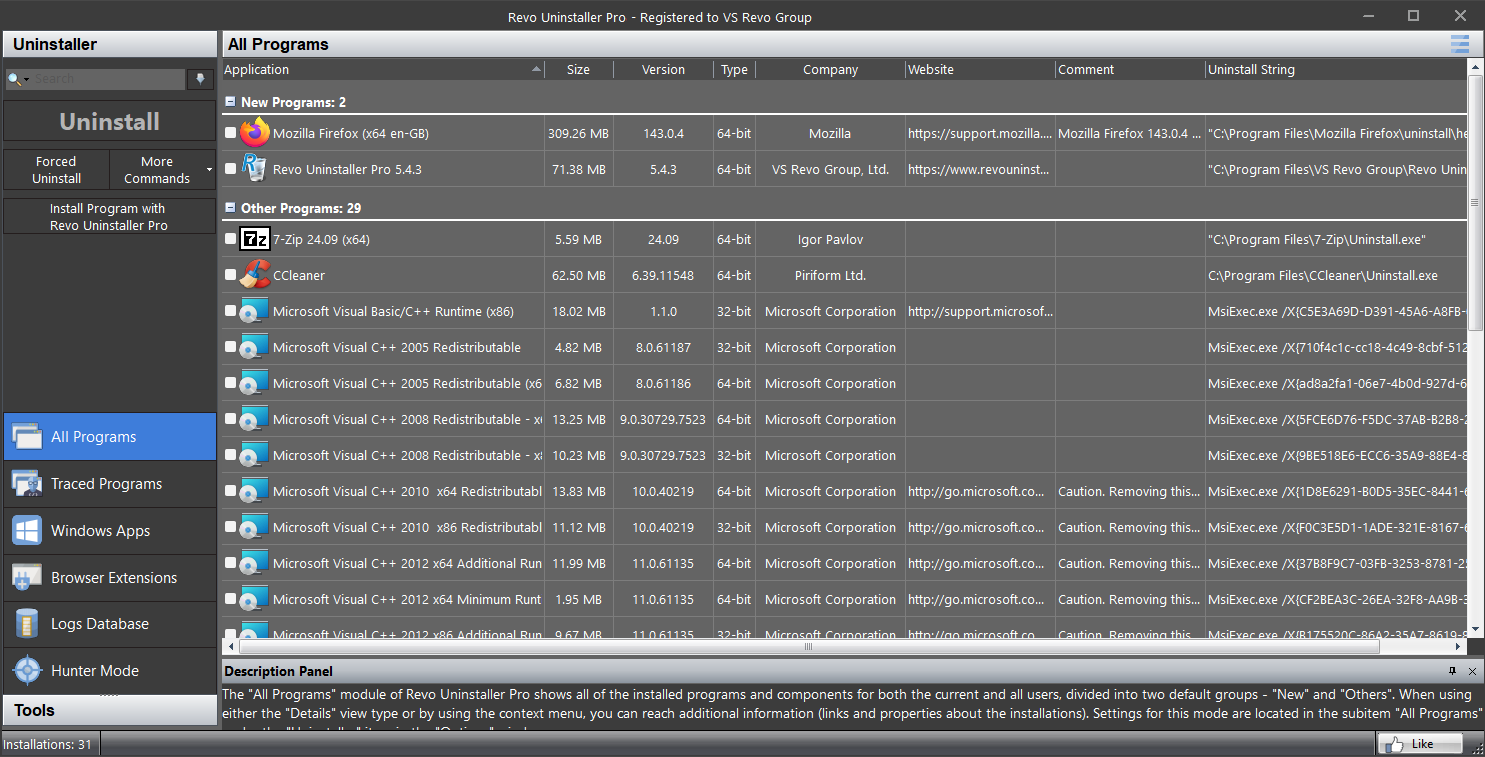Click the big Uninstall button
The width and height of the screenshot is (1485, 757).
[x=109, y=122]
